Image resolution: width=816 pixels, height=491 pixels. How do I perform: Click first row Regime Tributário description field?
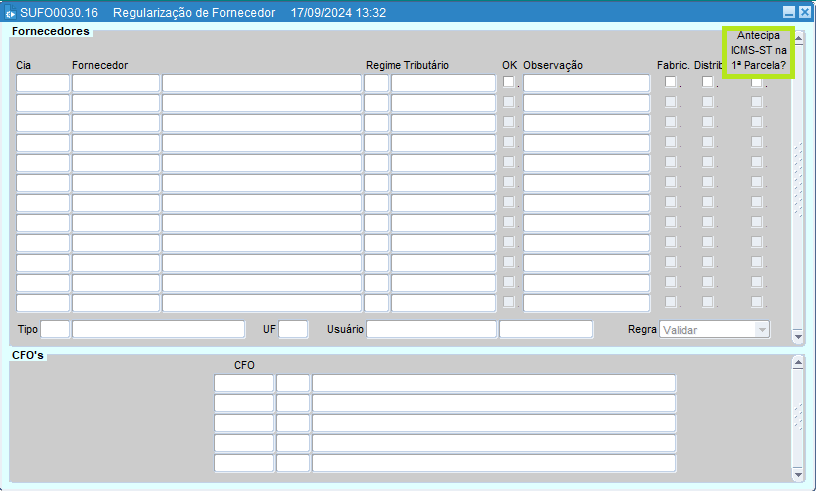coord(443,83)
